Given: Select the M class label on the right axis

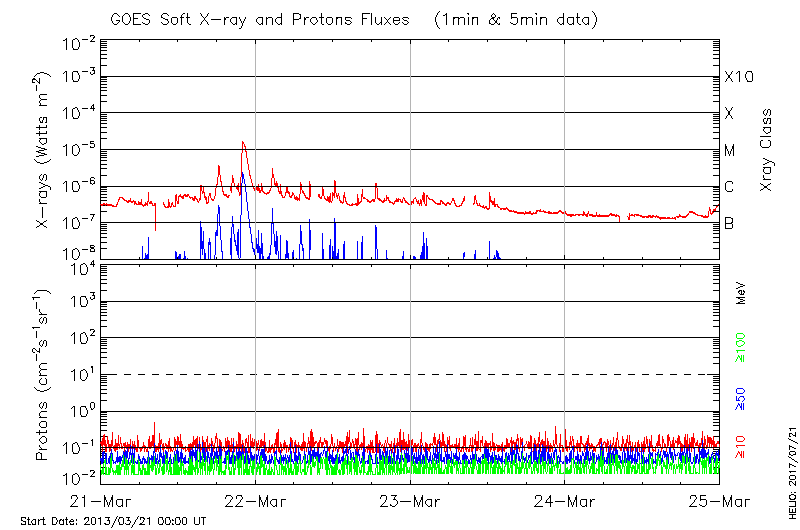Looking at the screenshot, I should click(x=730, y=151).
